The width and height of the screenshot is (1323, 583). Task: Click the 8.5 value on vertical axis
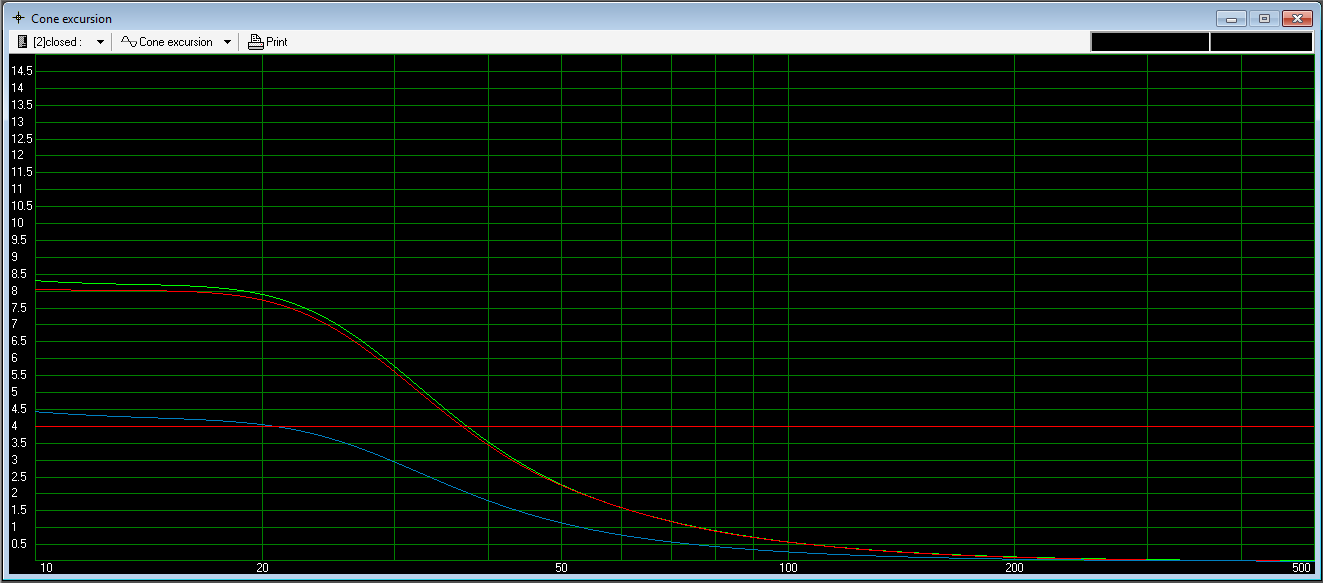[18, 274]
